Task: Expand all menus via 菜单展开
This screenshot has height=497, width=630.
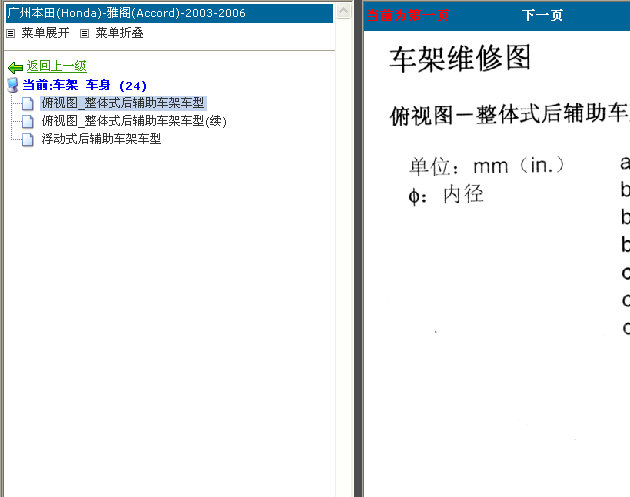Action: coord(45,33)
